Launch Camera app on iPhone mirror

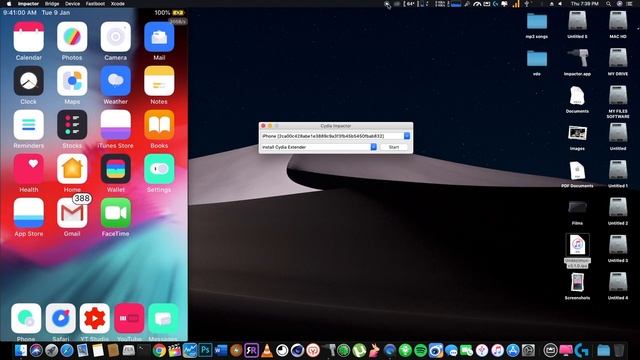(116, 37)
